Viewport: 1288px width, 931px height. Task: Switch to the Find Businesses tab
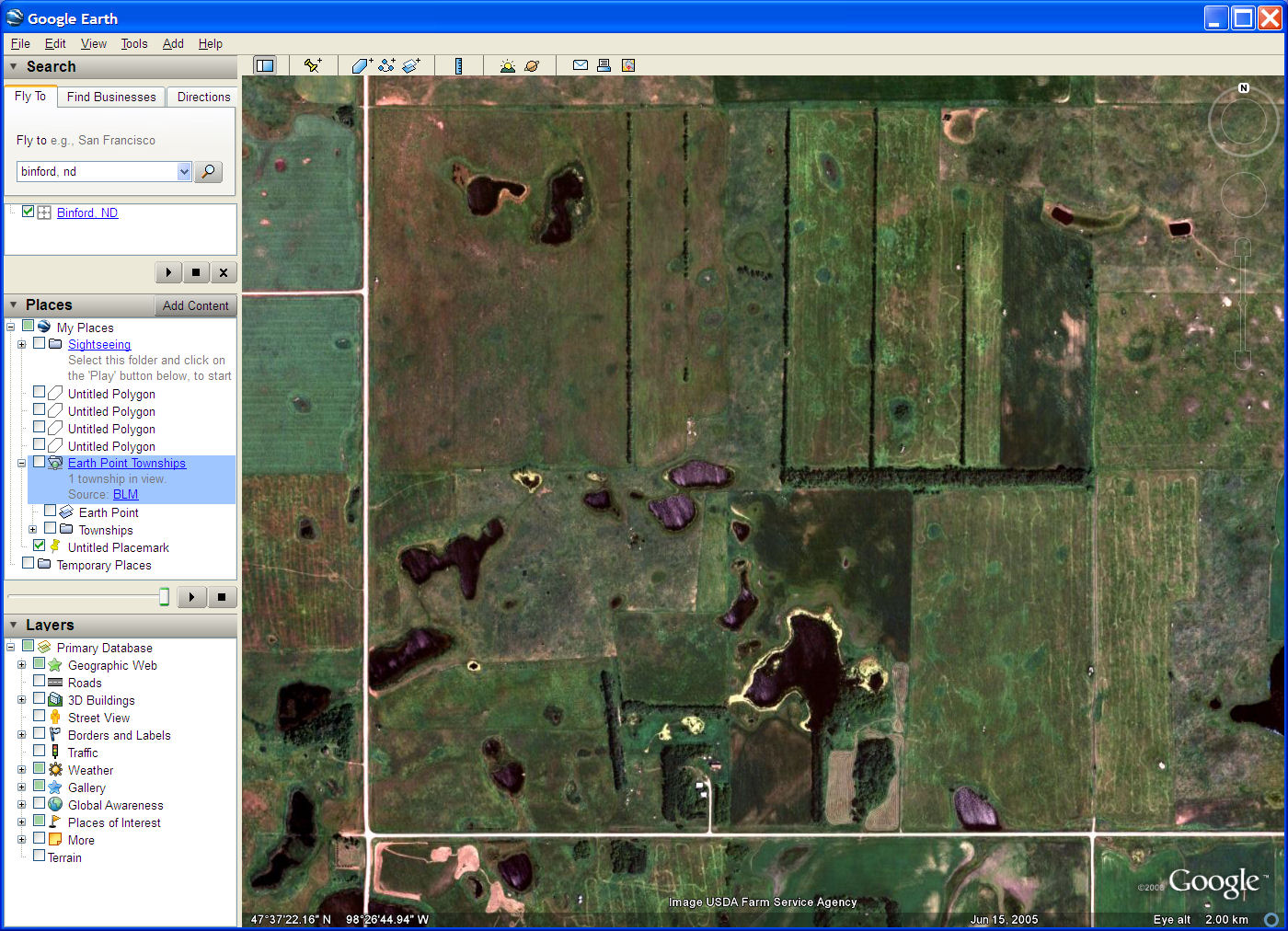click(x=111, y=97)
